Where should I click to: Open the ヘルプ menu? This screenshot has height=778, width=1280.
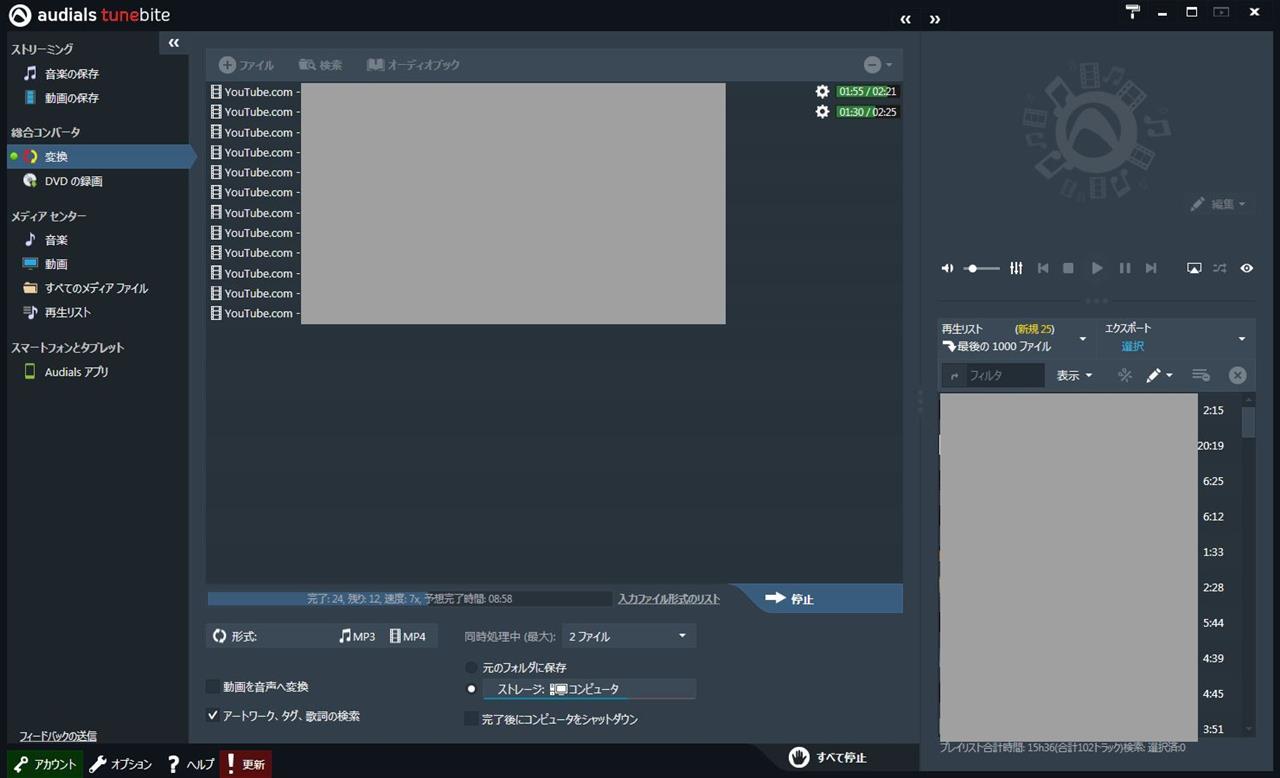coord(190,764)
